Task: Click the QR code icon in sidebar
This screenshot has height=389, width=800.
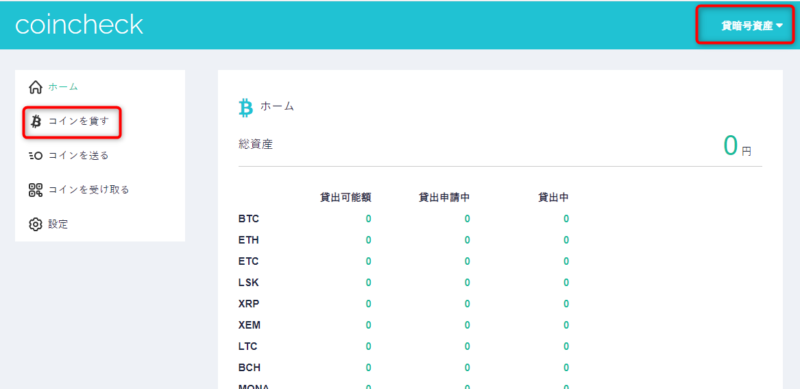Action: point(35,190)
